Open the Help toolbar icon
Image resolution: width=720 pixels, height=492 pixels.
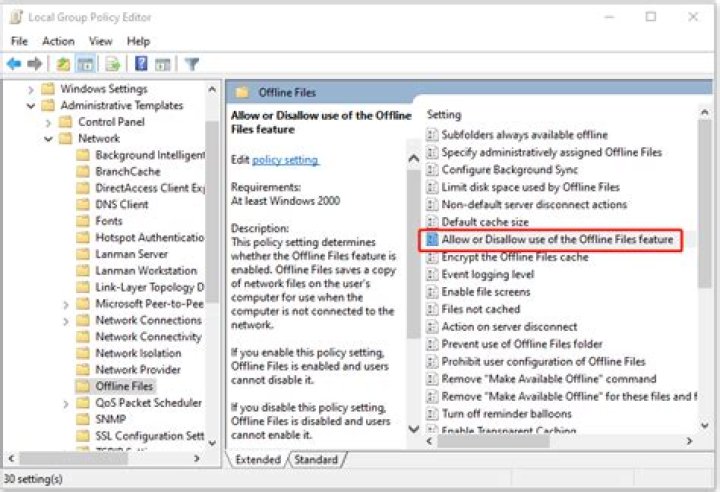[141, 63]
